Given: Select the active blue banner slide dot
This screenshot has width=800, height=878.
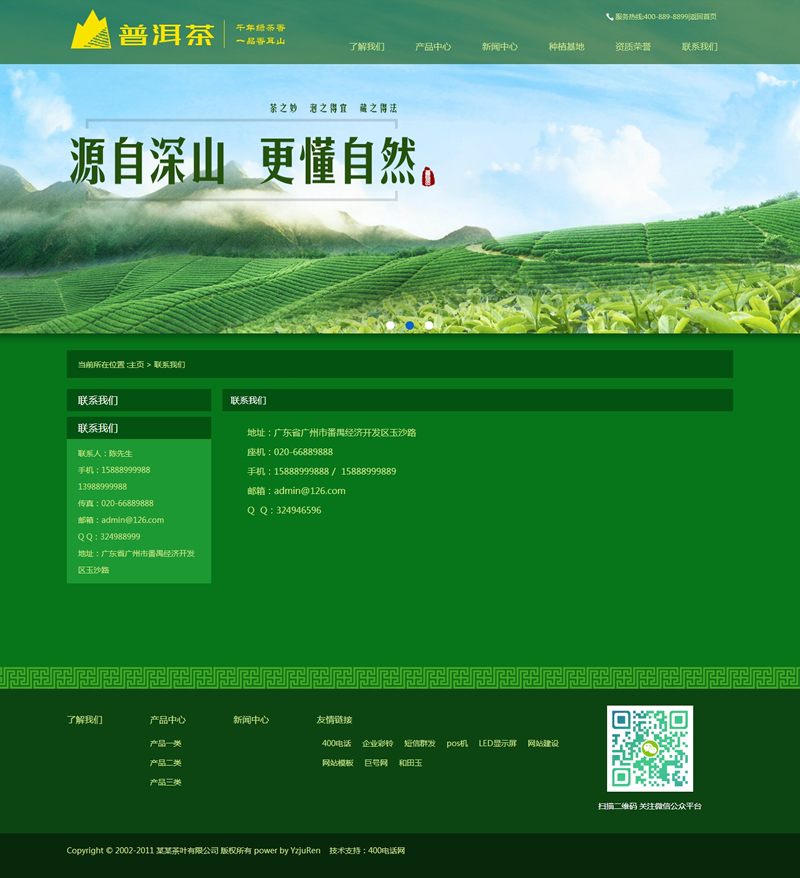Looking at the screenshot, I should [x=410, y=325].
